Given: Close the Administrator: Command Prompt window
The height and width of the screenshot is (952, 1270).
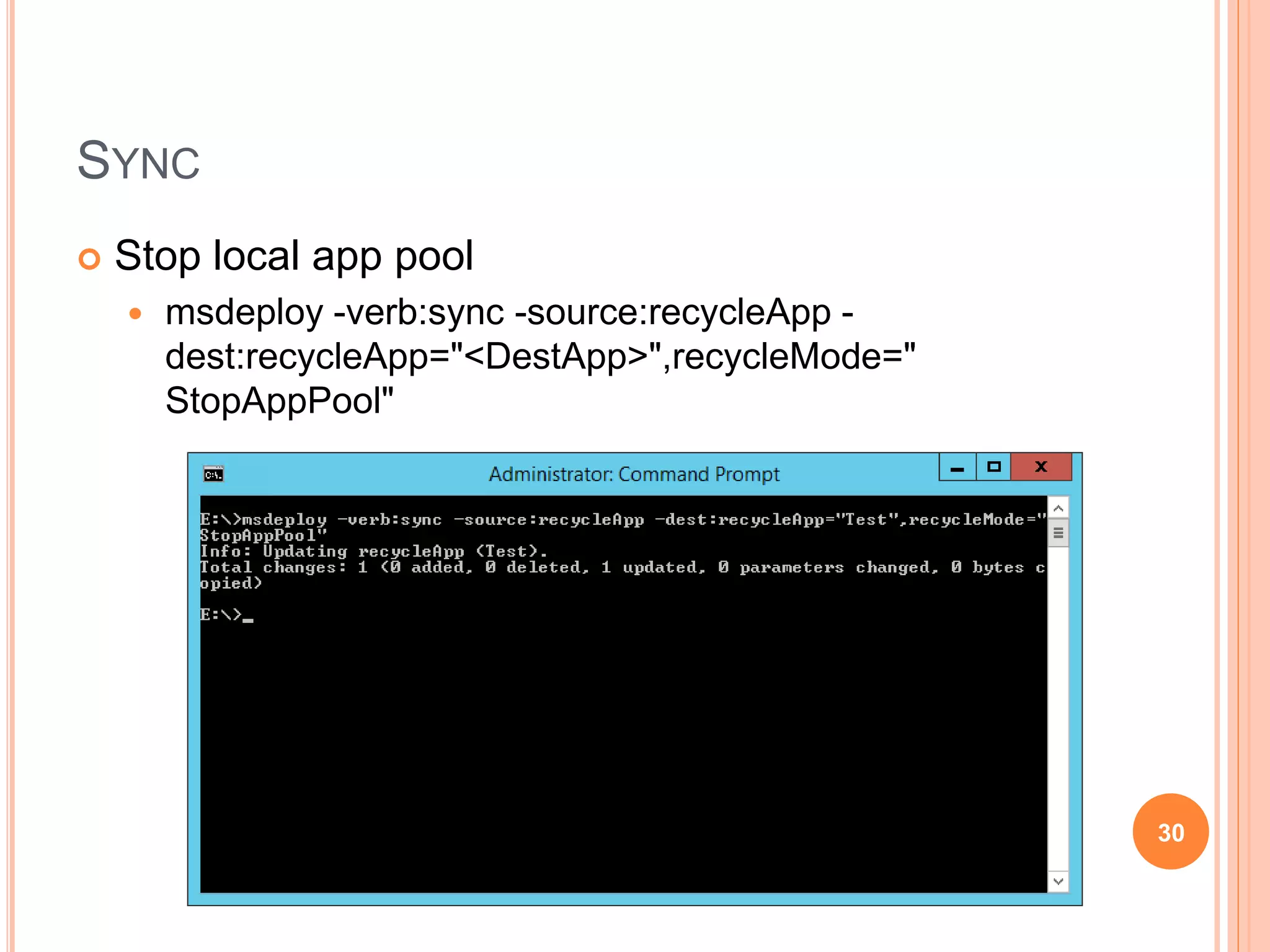Looking at the screenshot, I should (x=1041, y=467).
